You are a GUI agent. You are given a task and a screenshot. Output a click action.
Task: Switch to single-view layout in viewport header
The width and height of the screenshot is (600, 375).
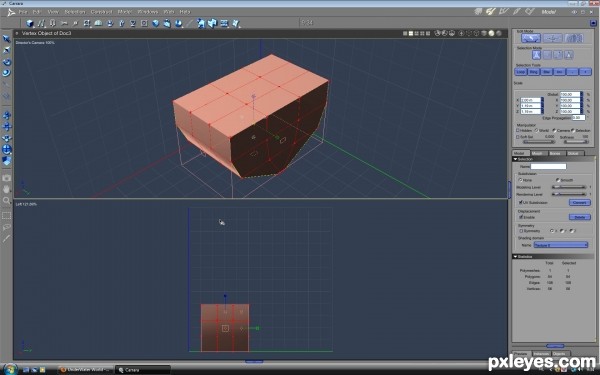[x=405, y=33]
